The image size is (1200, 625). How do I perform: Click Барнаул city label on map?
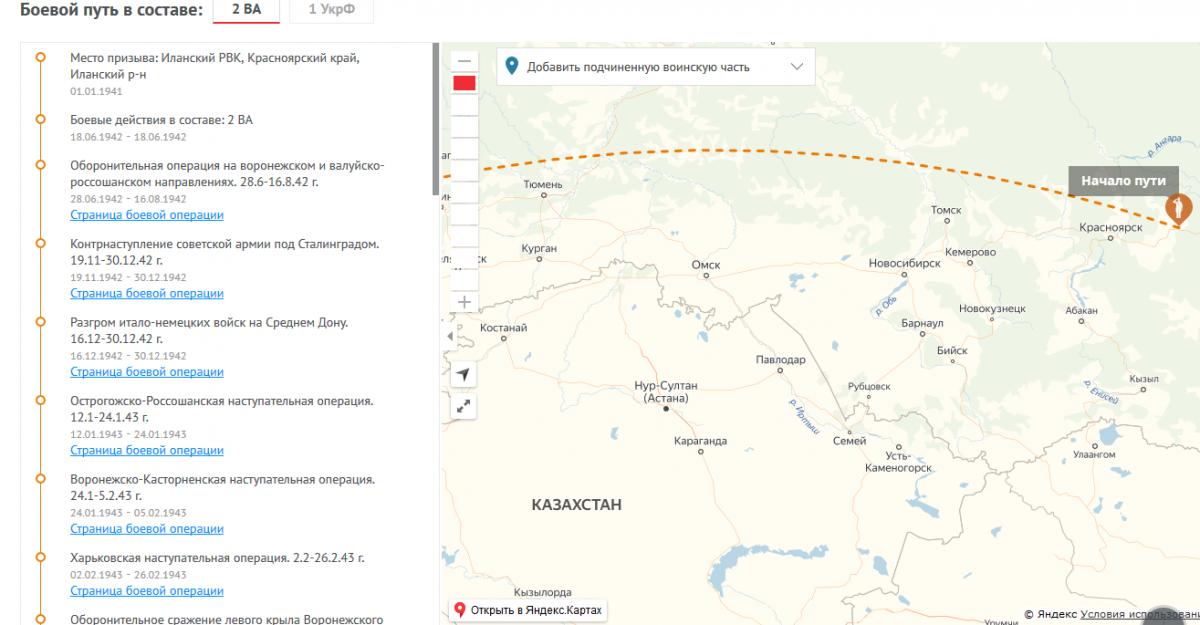(922, 324)
